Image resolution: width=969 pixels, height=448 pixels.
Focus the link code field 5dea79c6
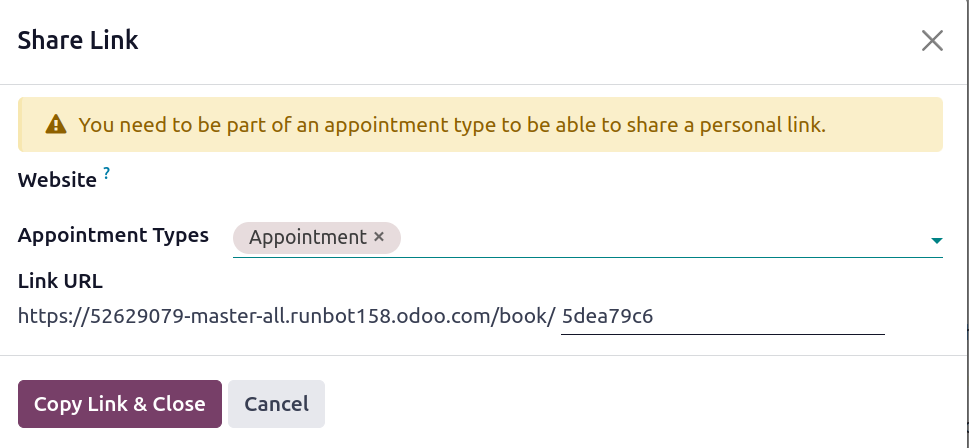click(x=720, y=317)
